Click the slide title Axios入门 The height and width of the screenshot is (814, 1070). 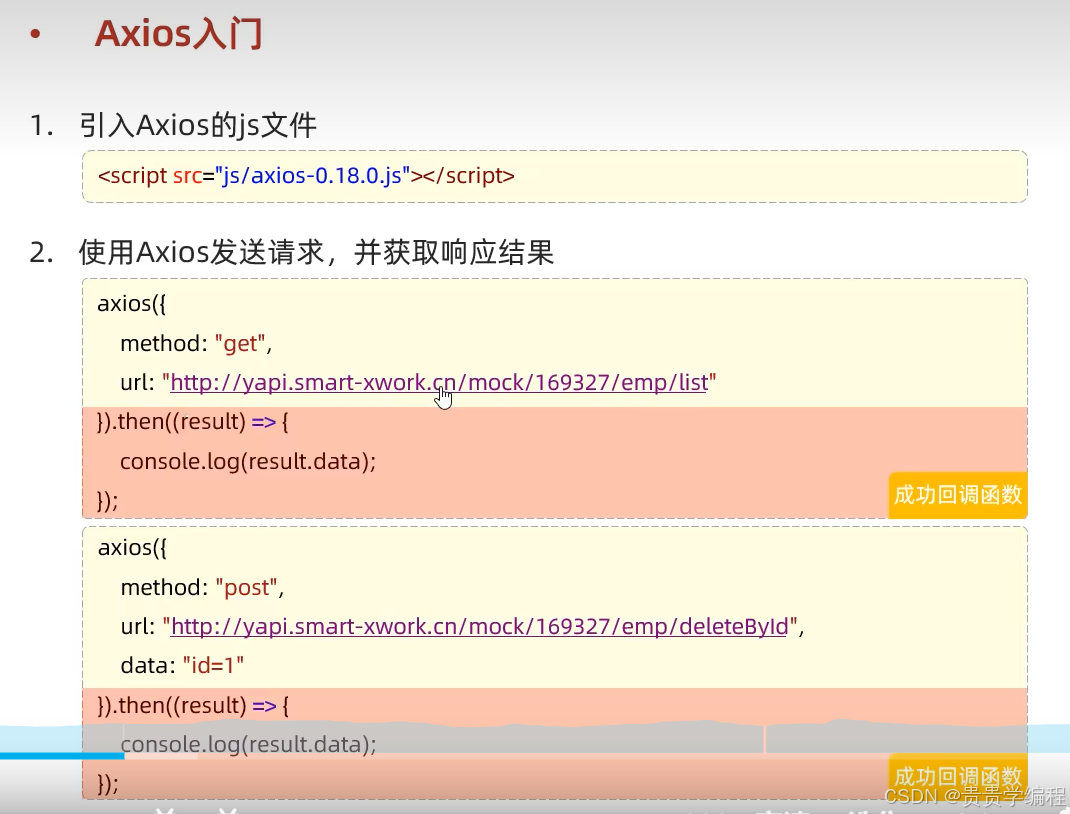[x=178, y=33]
